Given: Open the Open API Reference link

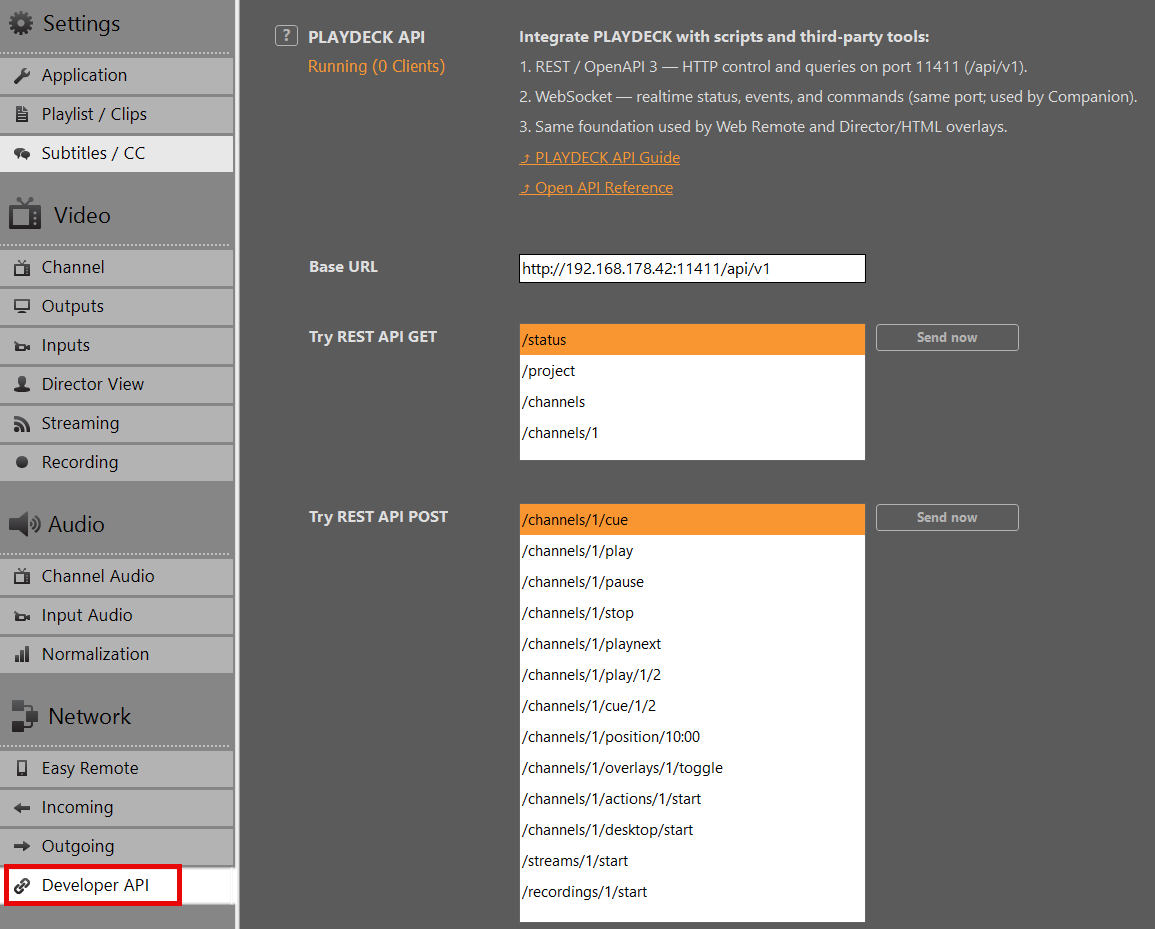Looking at the screenshot, I should pyautogui.click(x=596, y=188).
